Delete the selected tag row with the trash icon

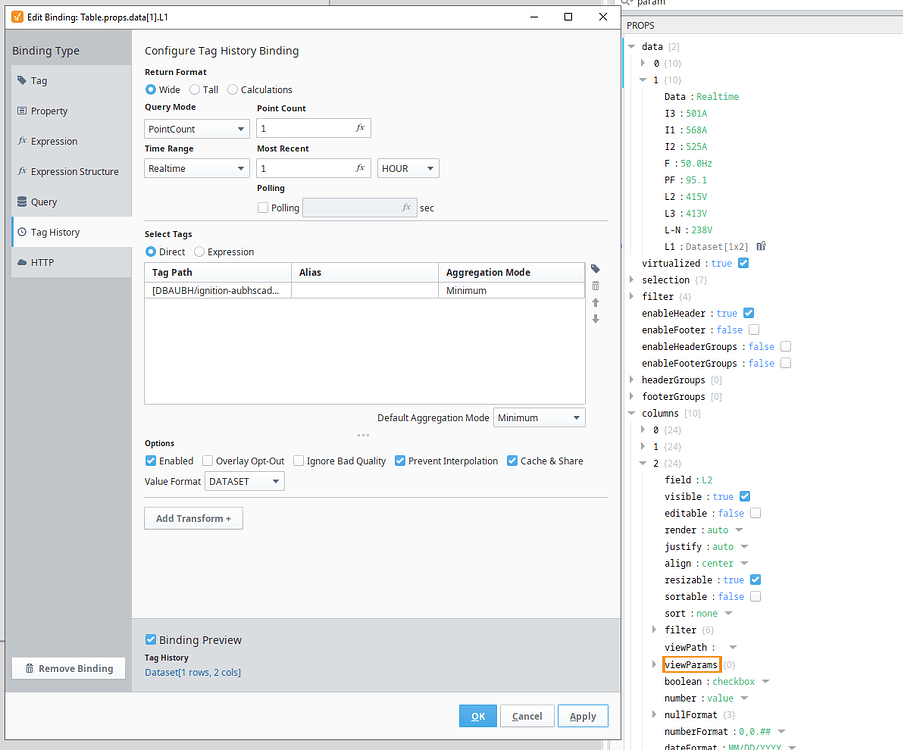[595, 285]
